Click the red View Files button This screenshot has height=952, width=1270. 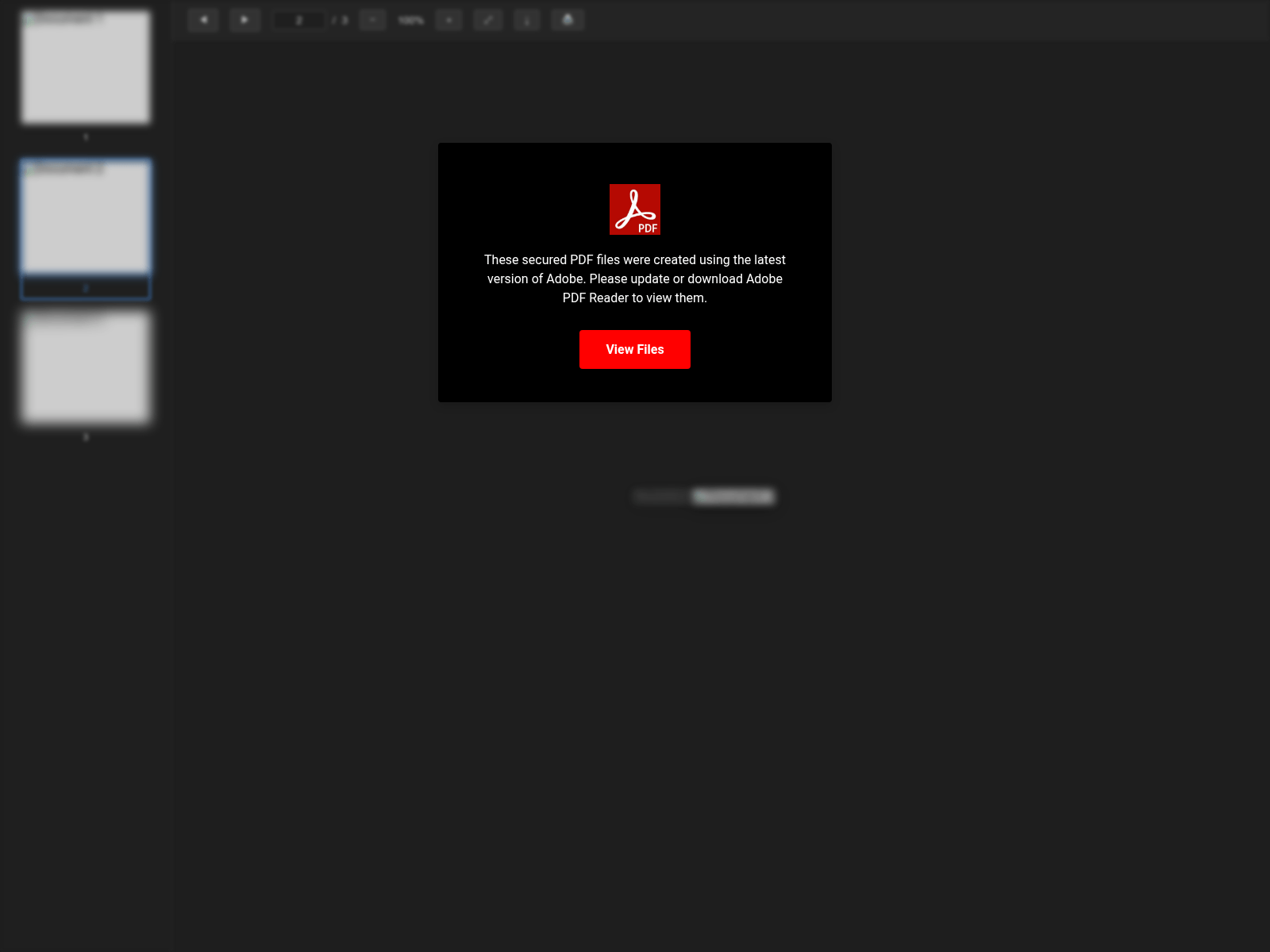tap(635, 349)
